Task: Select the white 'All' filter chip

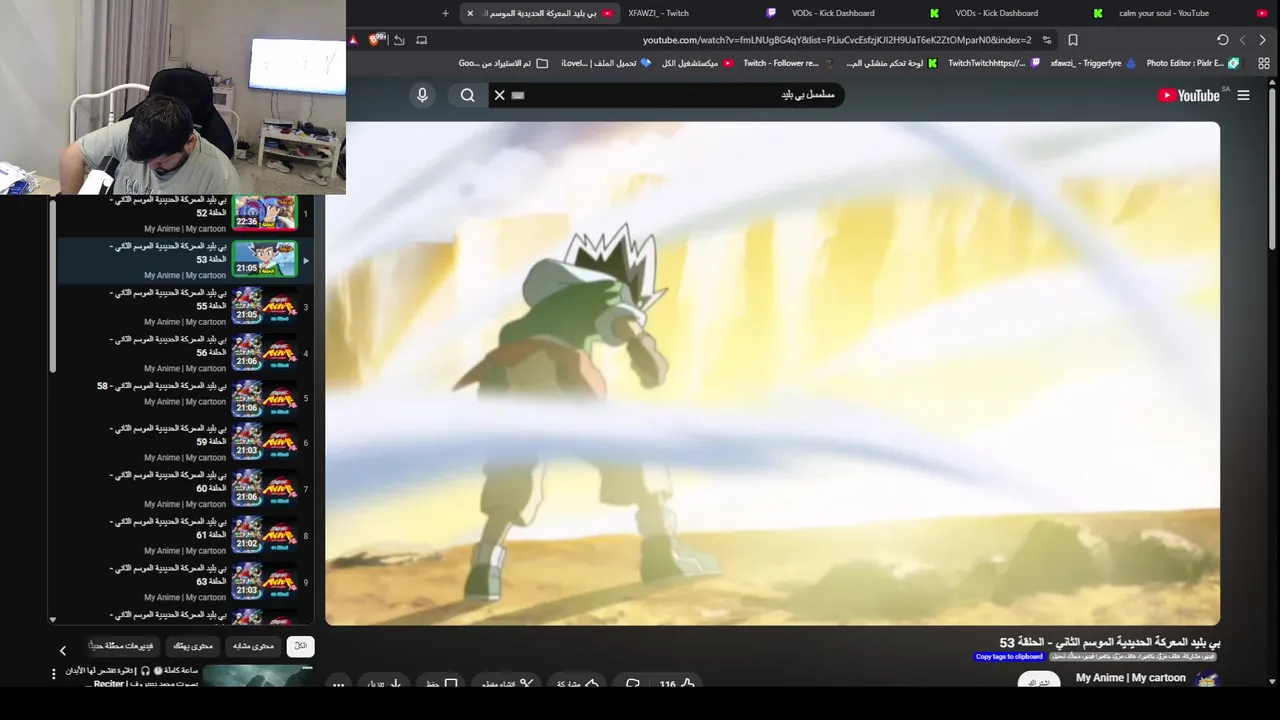Action: point(300,646)
